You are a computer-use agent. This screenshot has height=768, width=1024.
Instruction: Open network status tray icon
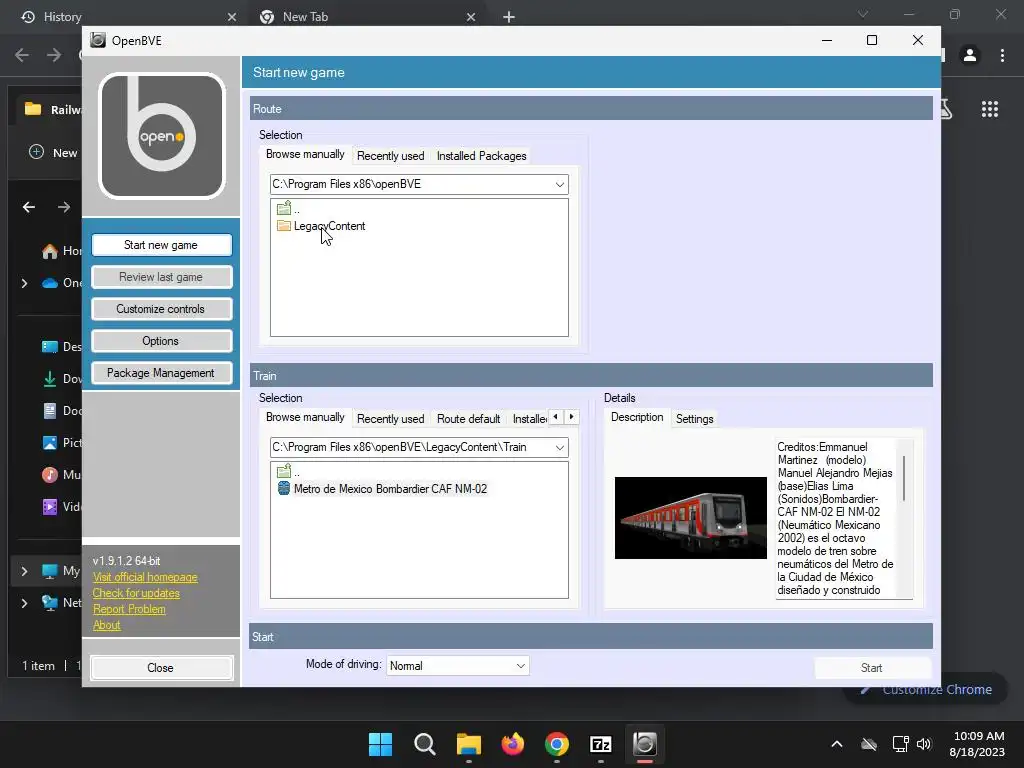point(901,744)
